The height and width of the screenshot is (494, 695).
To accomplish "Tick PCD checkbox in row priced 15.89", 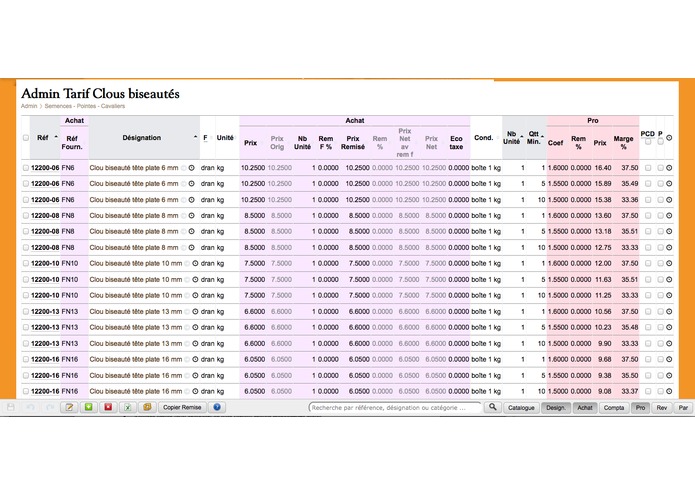I will [648, 183].
